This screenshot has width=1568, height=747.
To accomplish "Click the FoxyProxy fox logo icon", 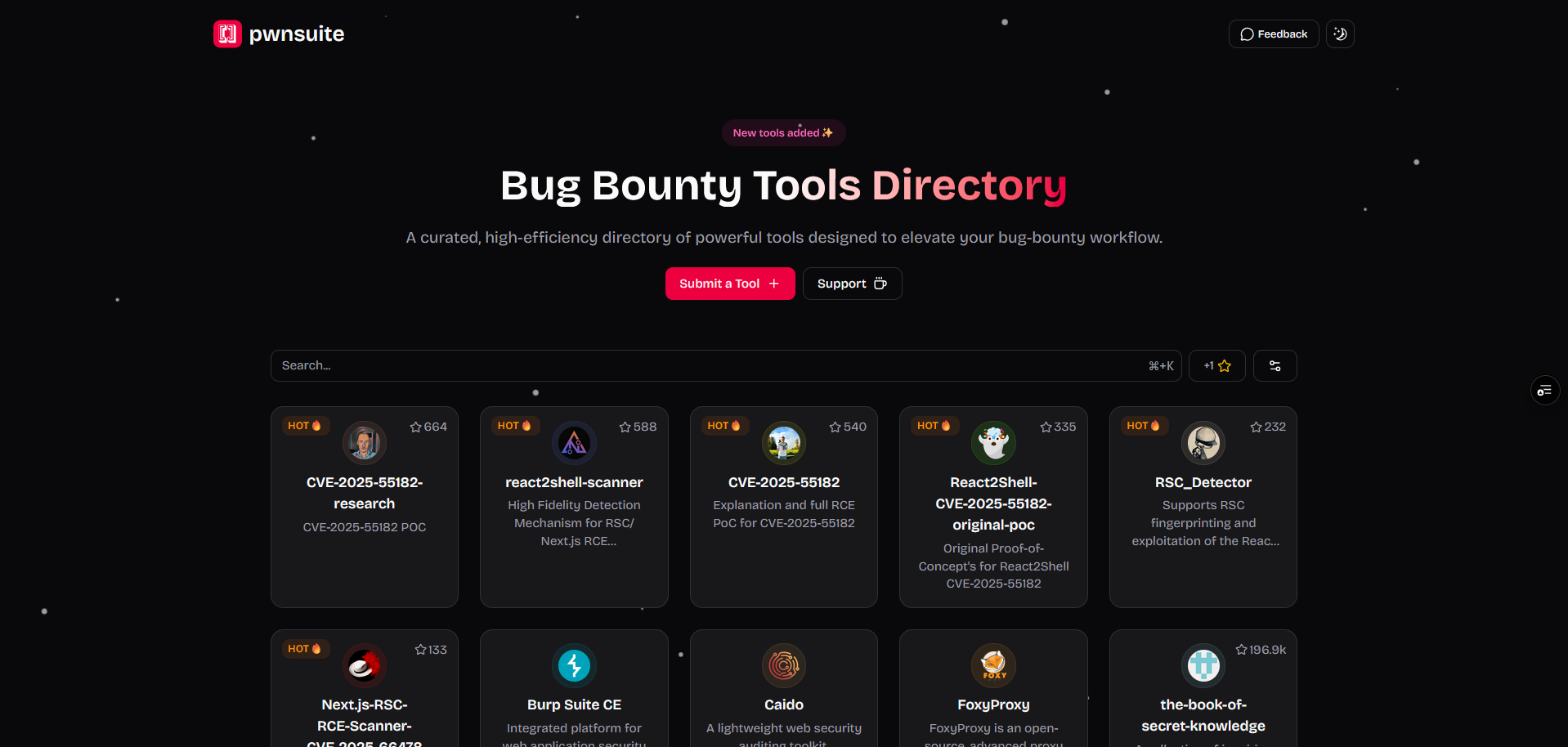I will [993, 666].
